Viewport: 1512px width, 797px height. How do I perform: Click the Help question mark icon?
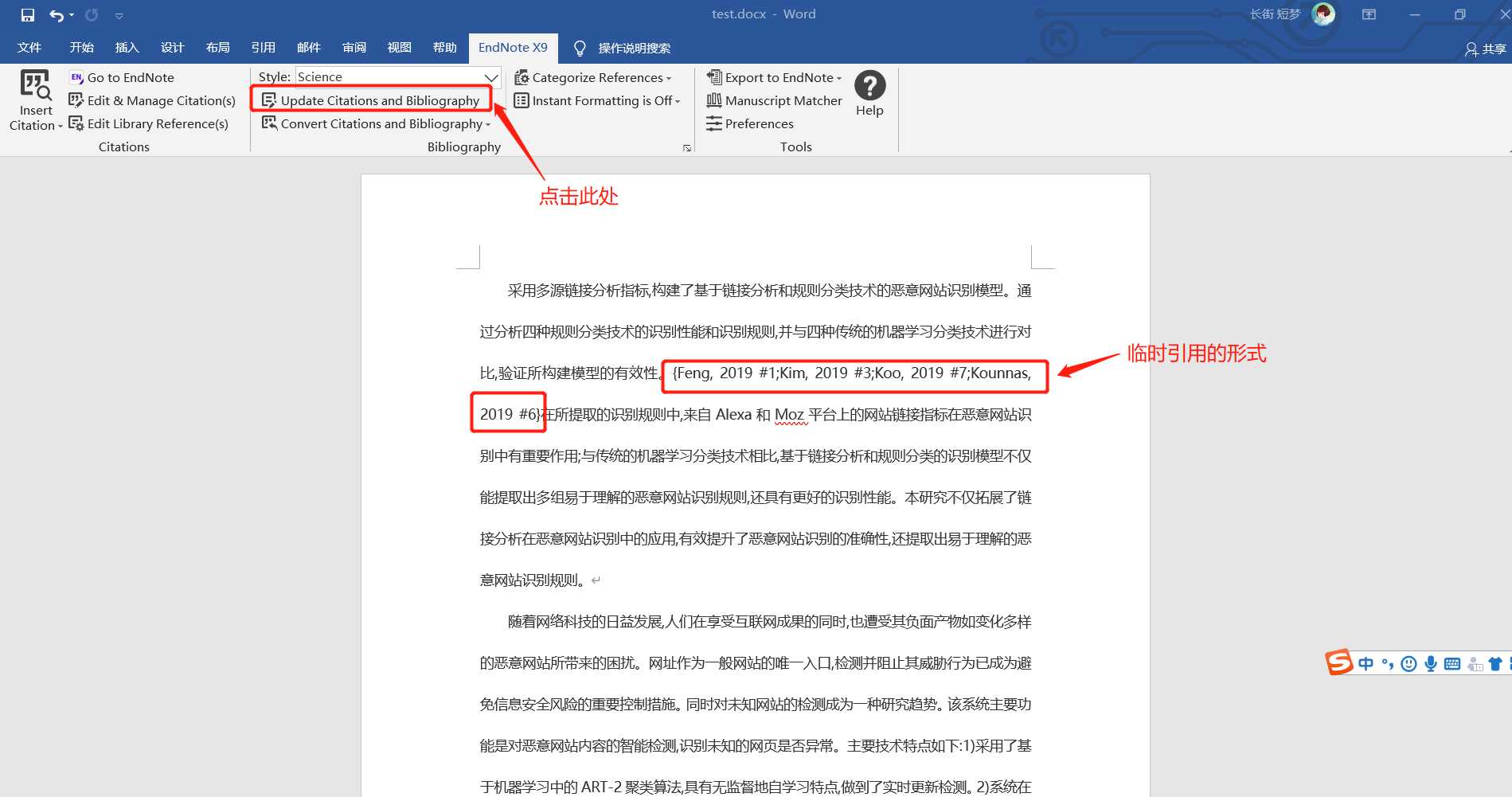869,85
